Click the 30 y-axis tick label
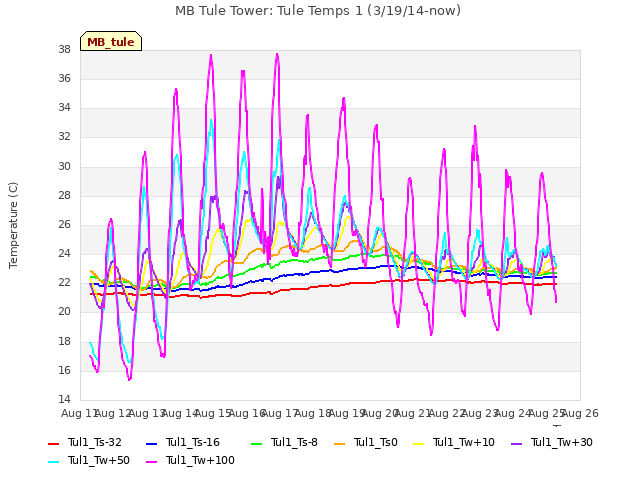The width and height of the screenshot is (640, 480). pos(64,167)
